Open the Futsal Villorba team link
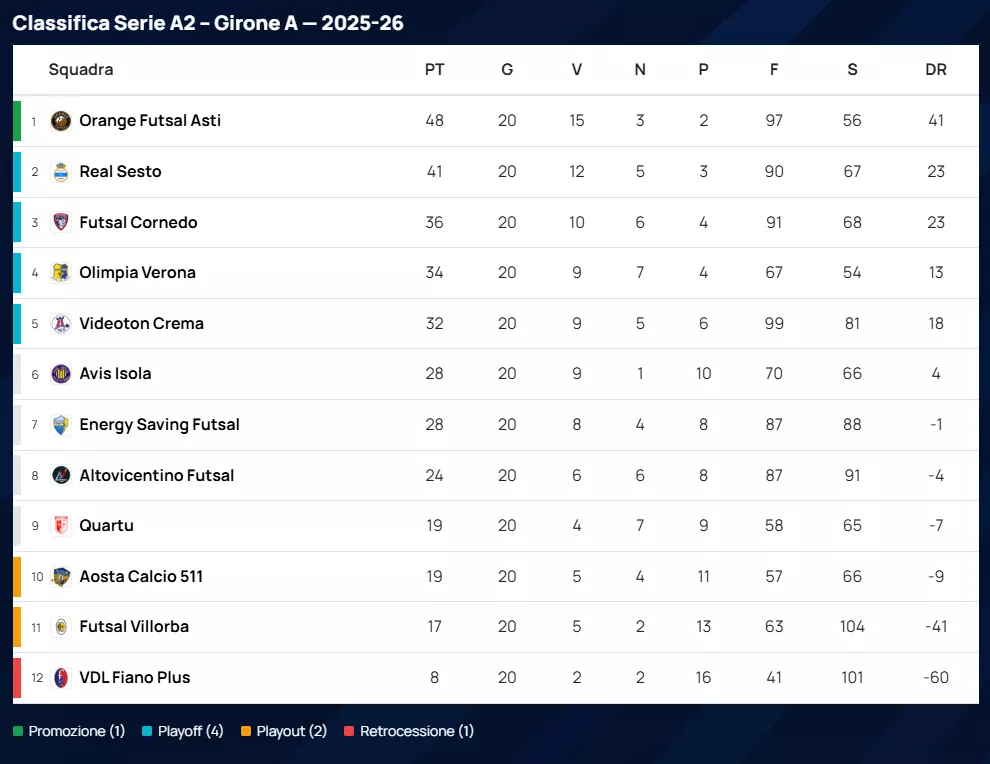The width and height of the screenshot is (990, 764). pyautogui.click(x=134, y=627)
